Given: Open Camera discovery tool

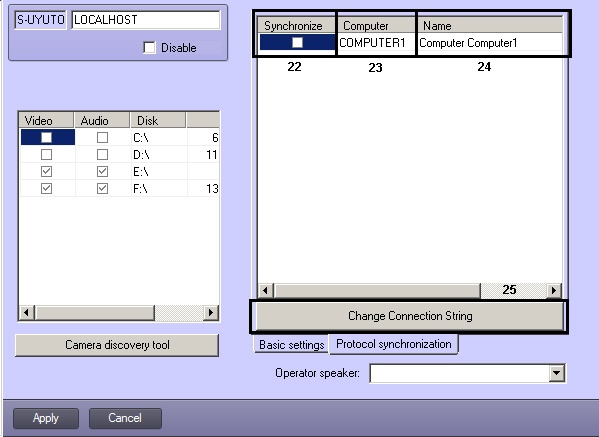Looking at the screenshot, I should [117, 345].
